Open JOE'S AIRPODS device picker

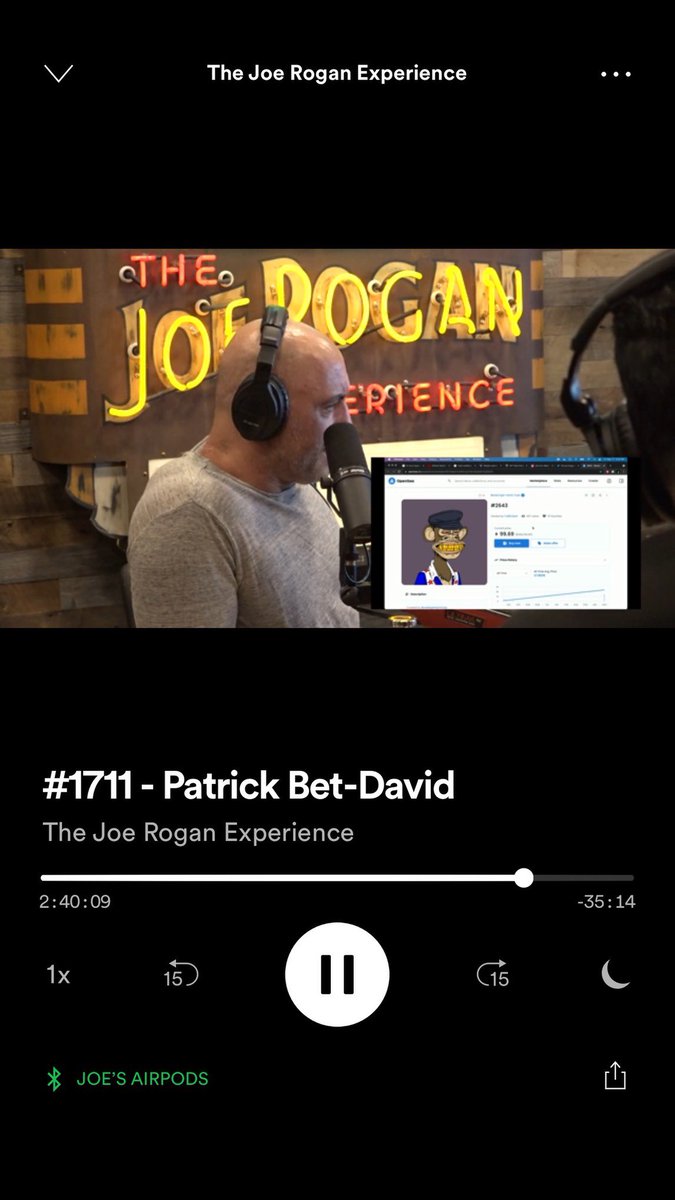(x=142, y=1079)
